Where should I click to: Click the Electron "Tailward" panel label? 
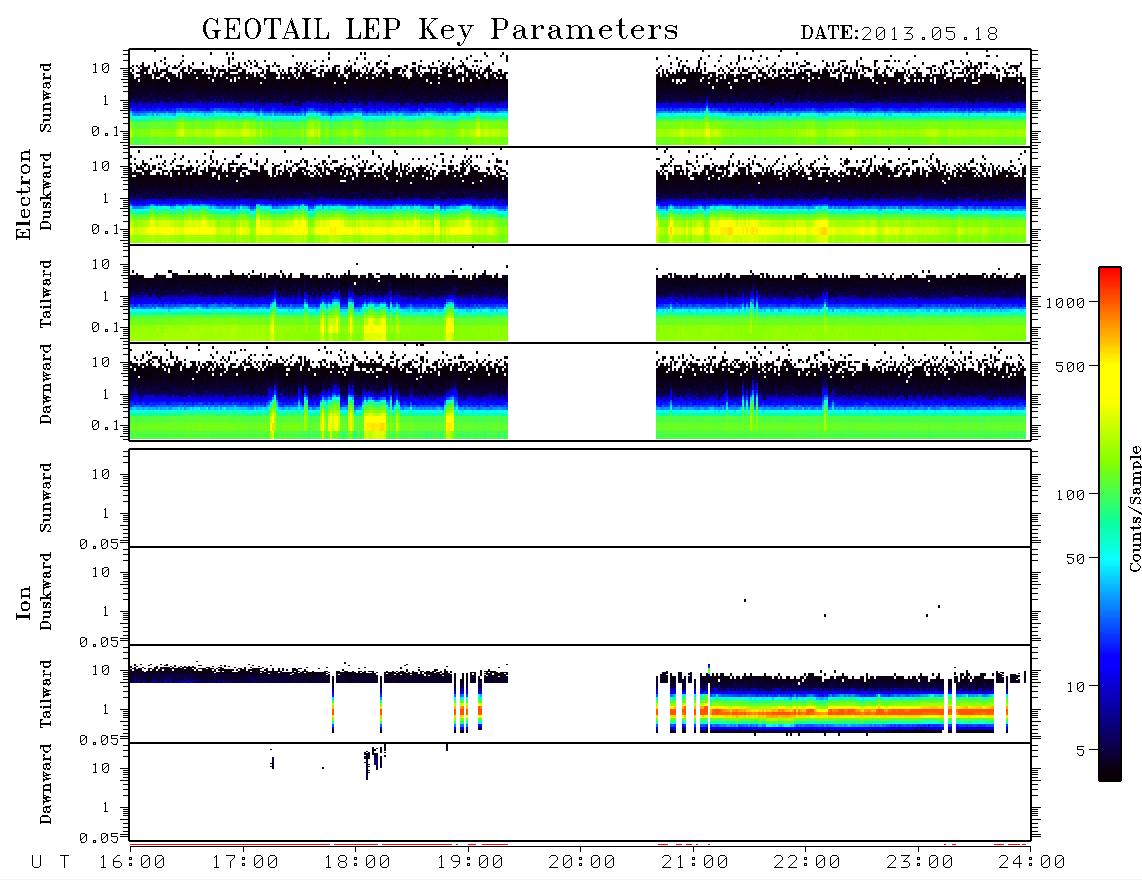[x=46, y=294]
